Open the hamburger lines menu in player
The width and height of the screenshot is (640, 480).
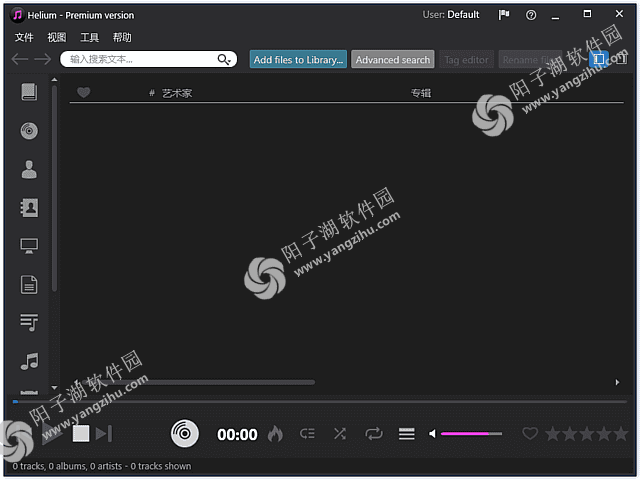point(407,434)
